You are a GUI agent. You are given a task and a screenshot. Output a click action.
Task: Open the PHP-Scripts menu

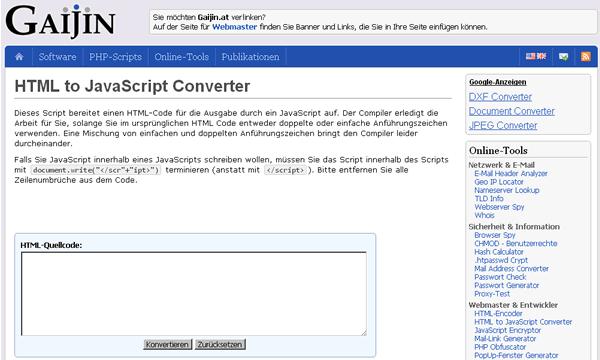point(115,57)
